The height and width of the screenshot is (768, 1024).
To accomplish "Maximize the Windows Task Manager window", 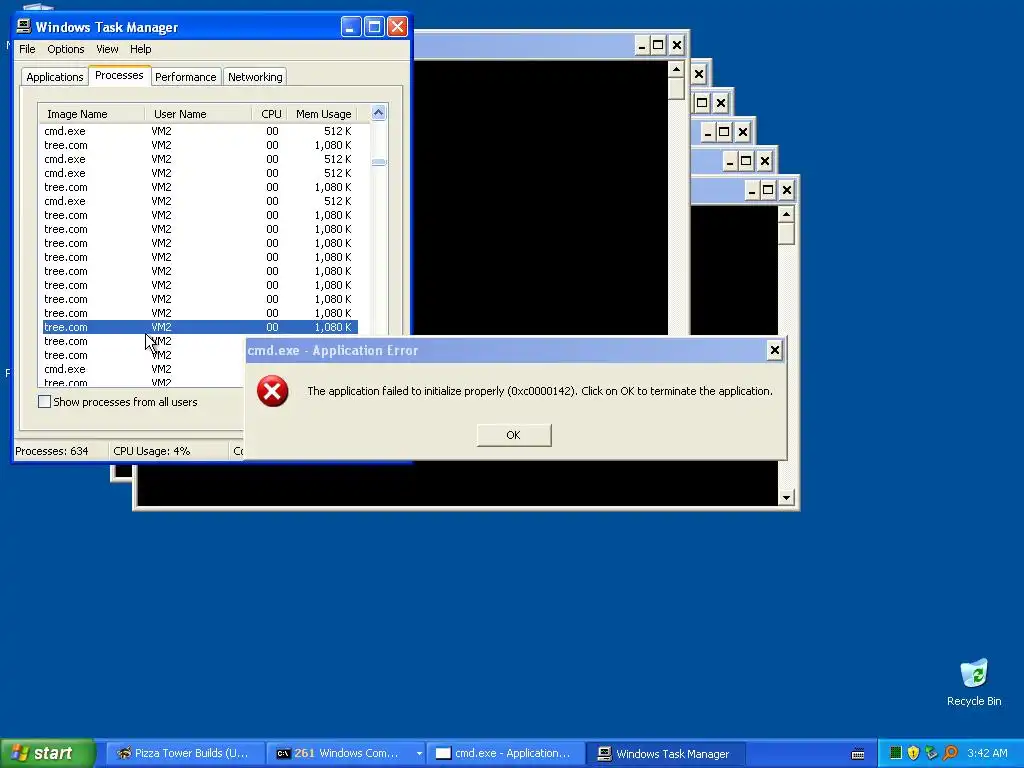I will click(374, 27).
